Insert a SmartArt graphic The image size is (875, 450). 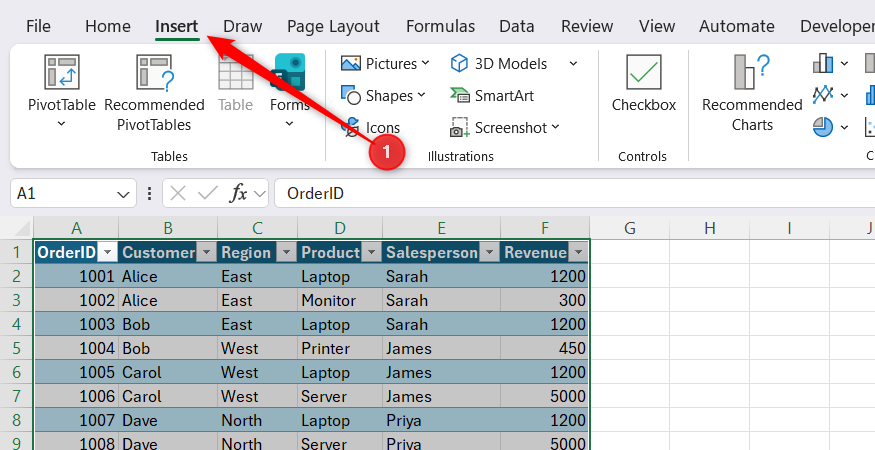492,95
